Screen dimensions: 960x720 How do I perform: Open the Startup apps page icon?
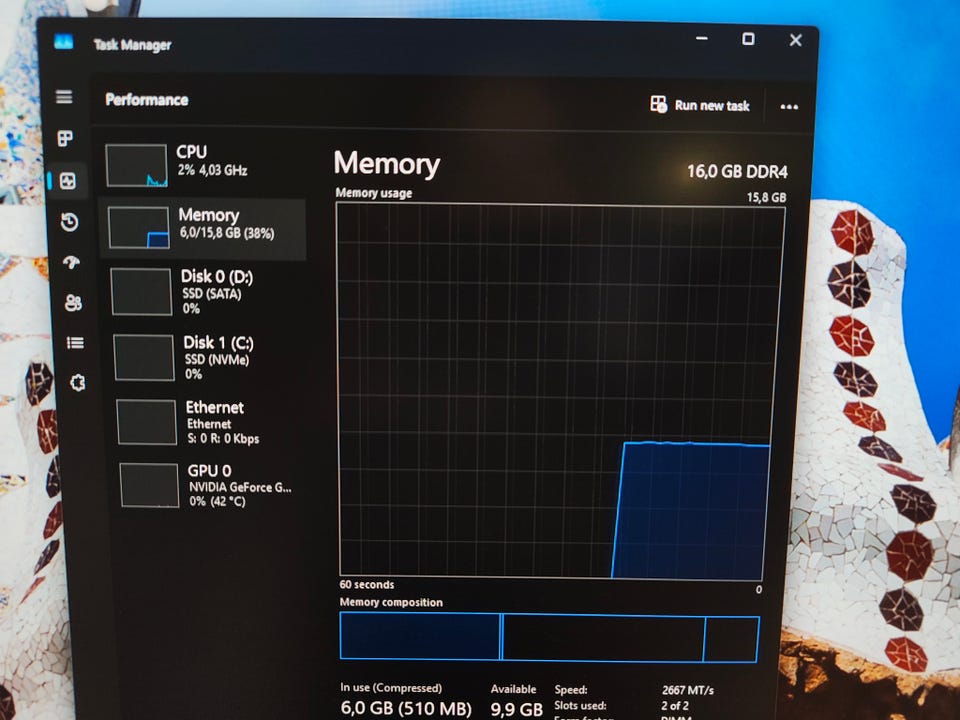72,262
